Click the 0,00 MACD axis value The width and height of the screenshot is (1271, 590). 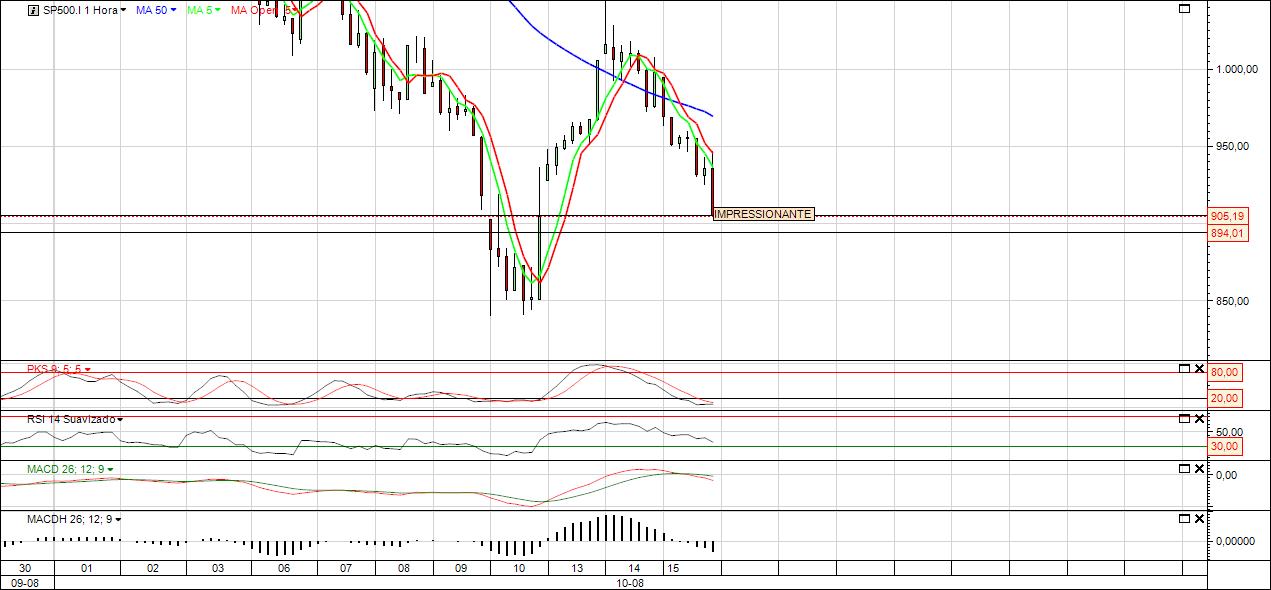point(1227,475)
